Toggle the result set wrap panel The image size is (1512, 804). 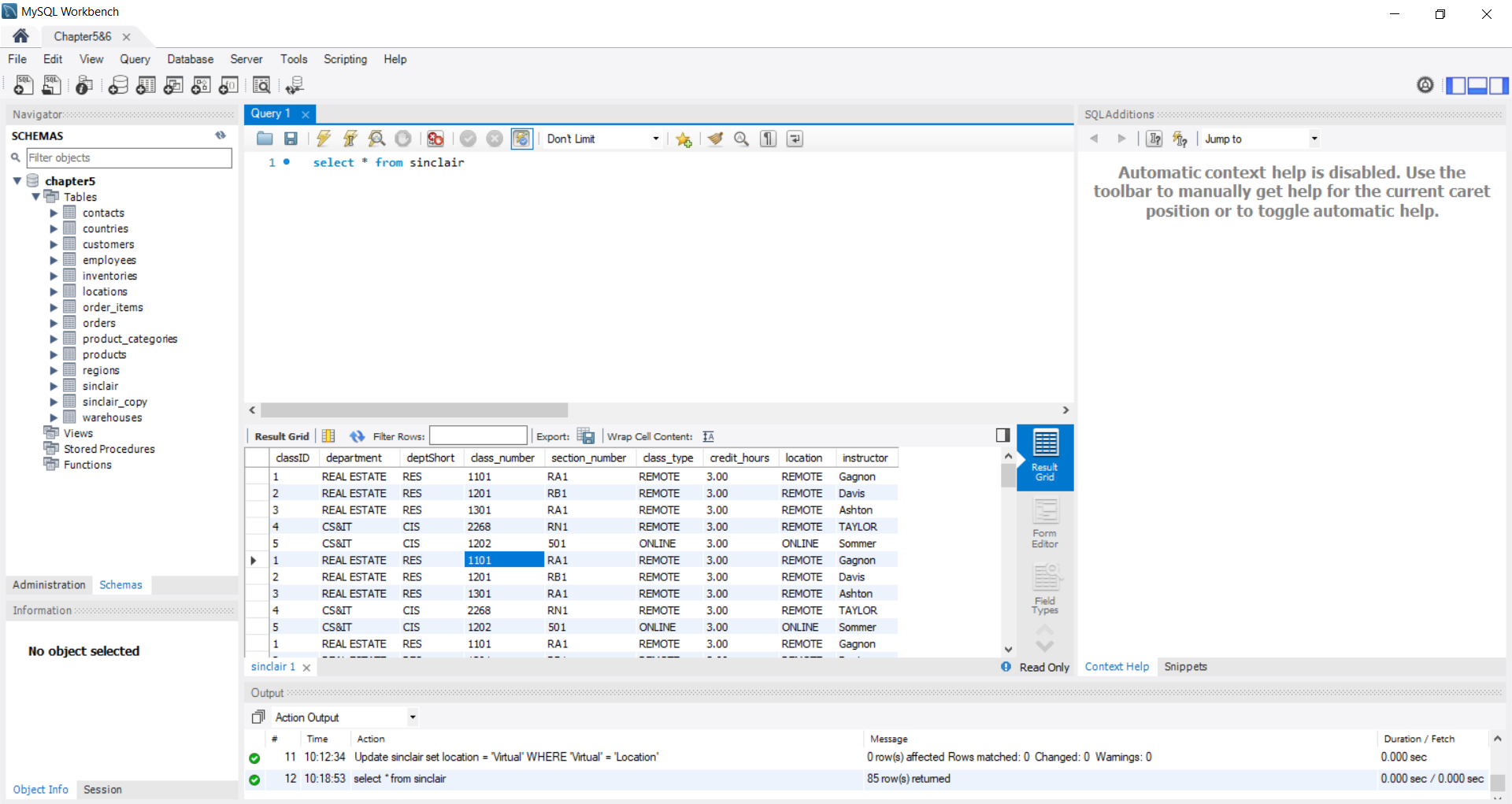(x=1002, y=435)
